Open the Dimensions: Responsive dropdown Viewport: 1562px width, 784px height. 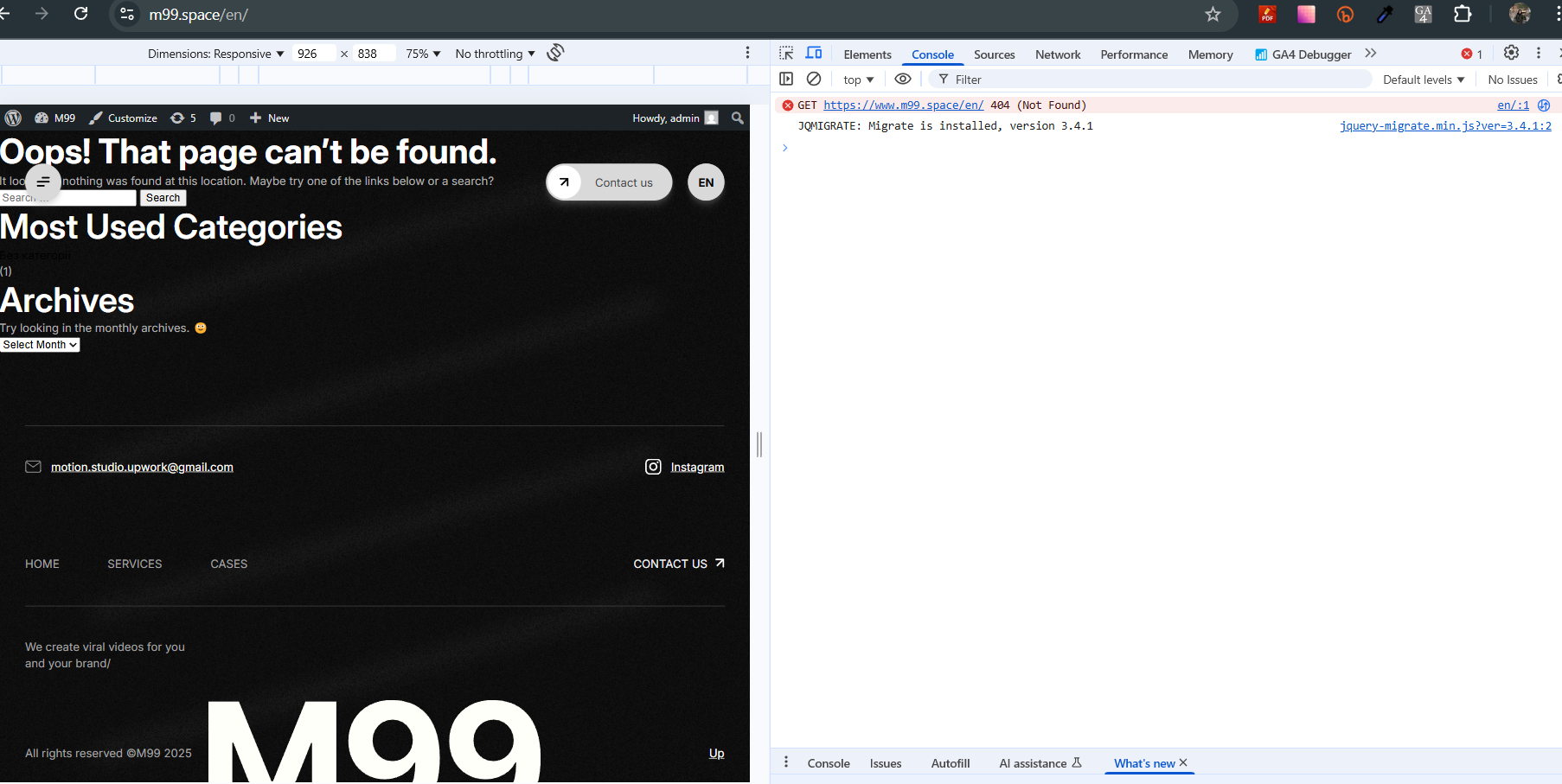pos(215,54)
